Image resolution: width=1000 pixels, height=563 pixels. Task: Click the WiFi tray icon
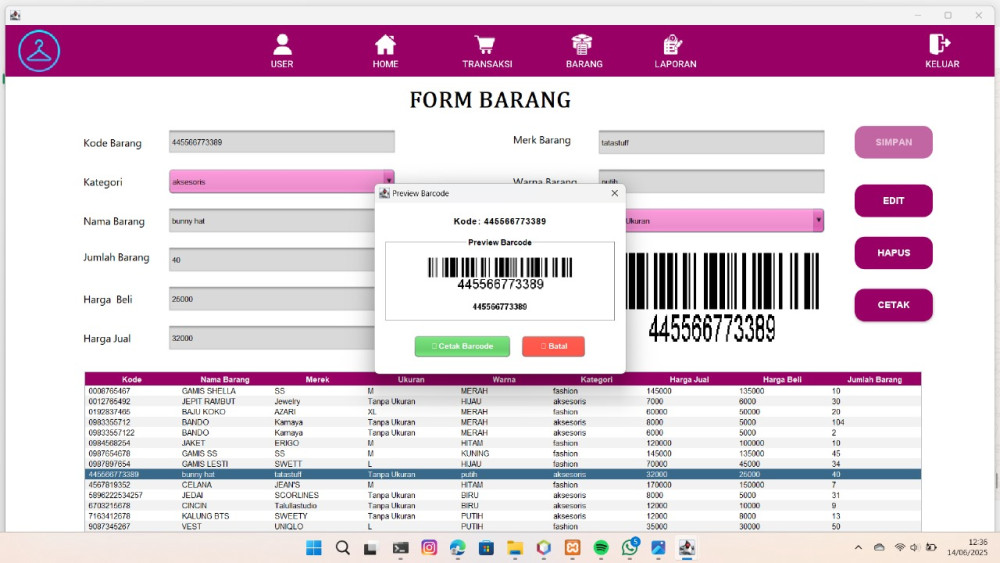point(899,547)
